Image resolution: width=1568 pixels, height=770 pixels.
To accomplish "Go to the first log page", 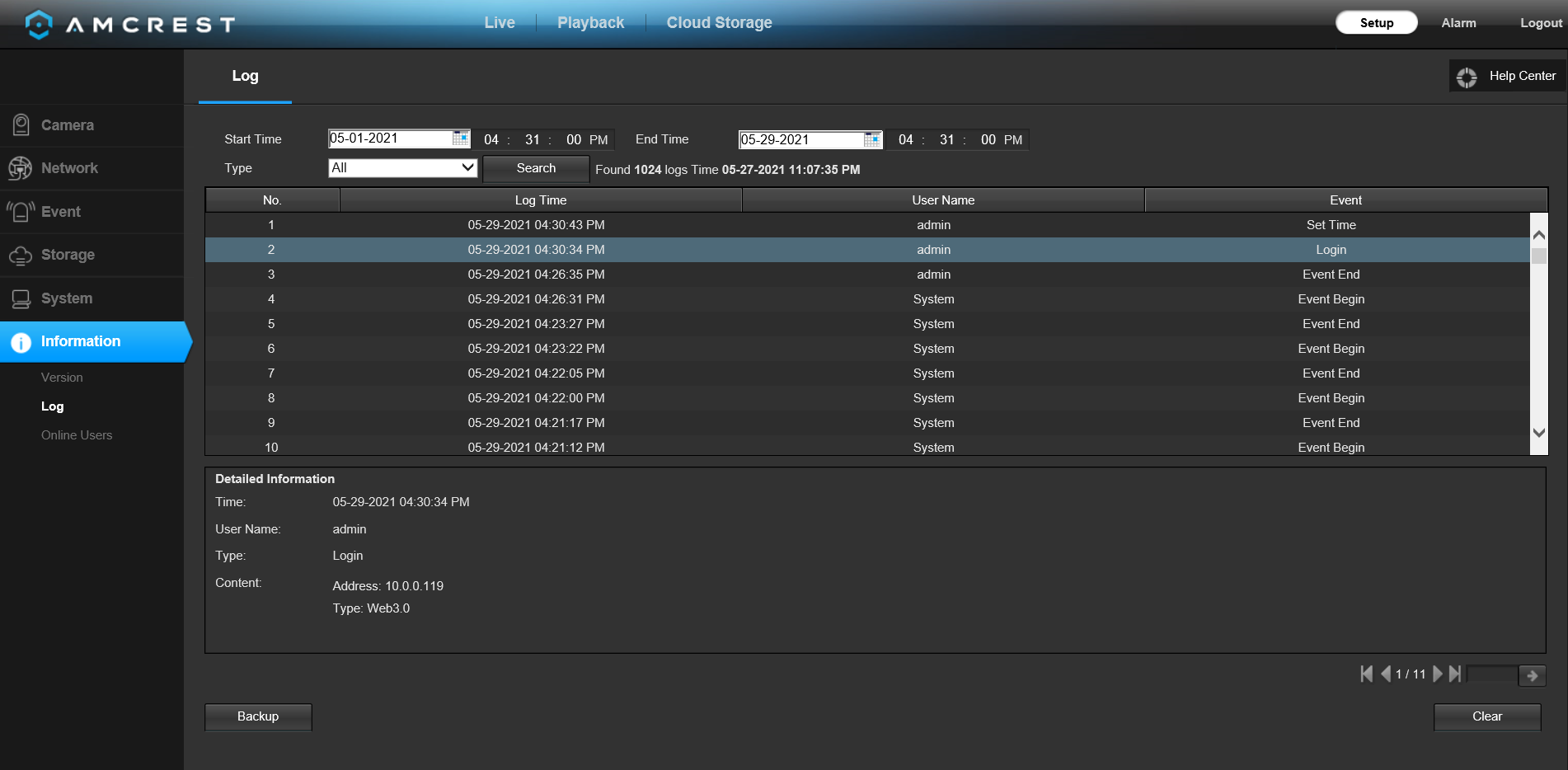I will pyautogui.click(x=1366, y=674).
